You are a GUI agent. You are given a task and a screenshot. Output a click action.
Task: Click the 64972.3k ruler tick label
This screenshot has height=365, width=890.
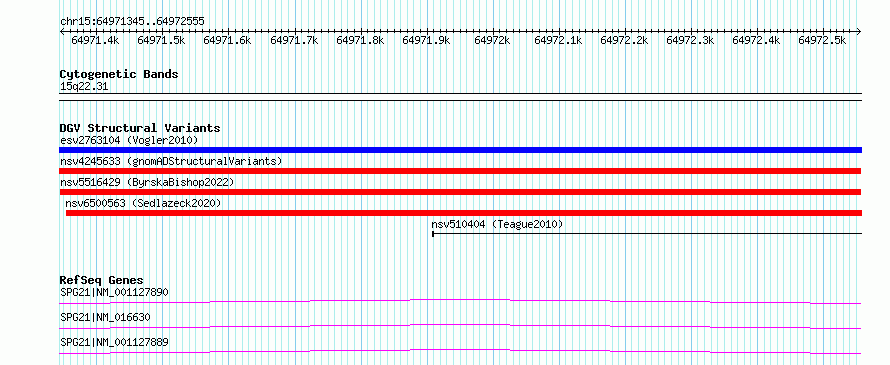[x=690, y=40]
